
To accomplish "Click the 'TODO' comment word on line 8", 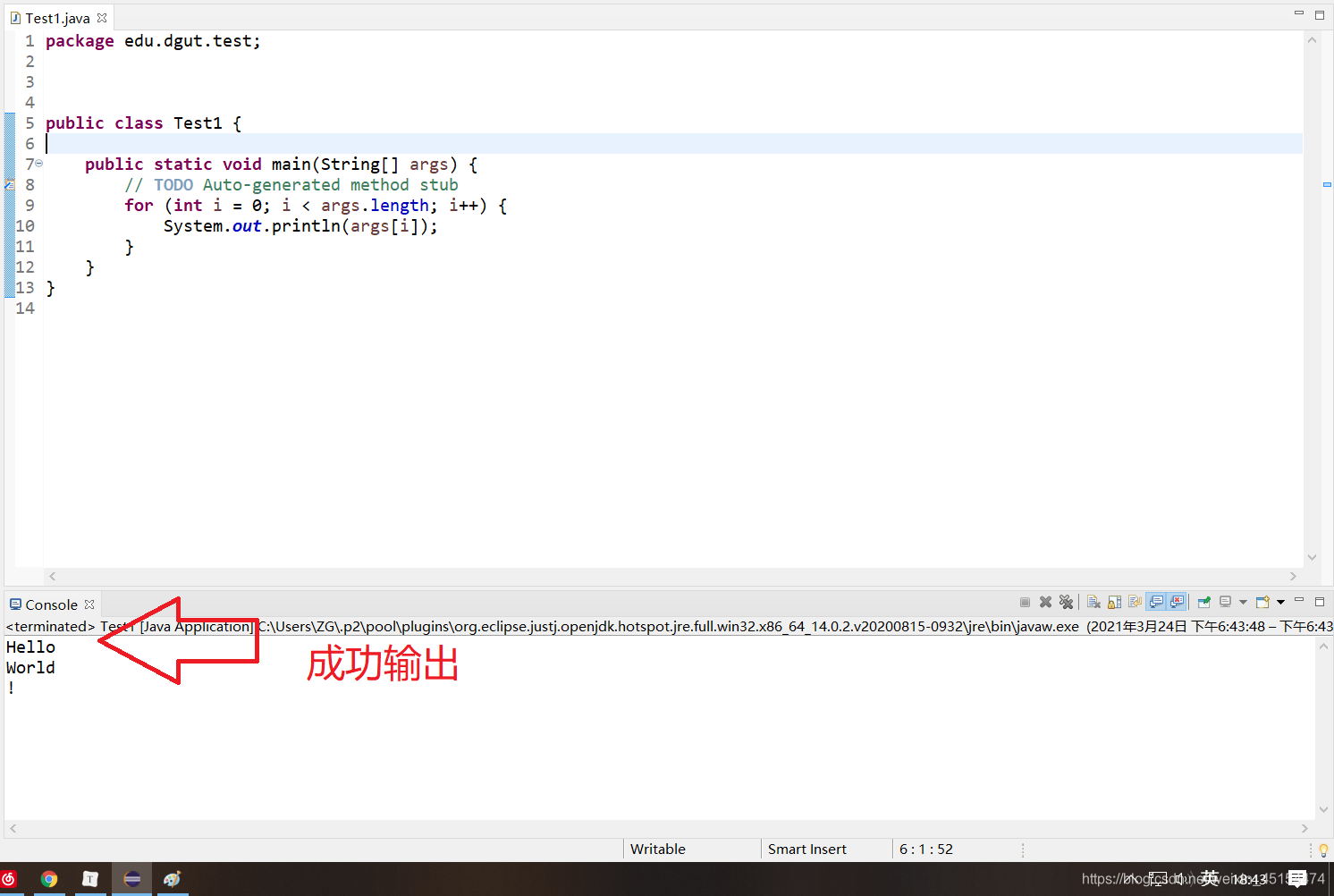I will [173, 185].
